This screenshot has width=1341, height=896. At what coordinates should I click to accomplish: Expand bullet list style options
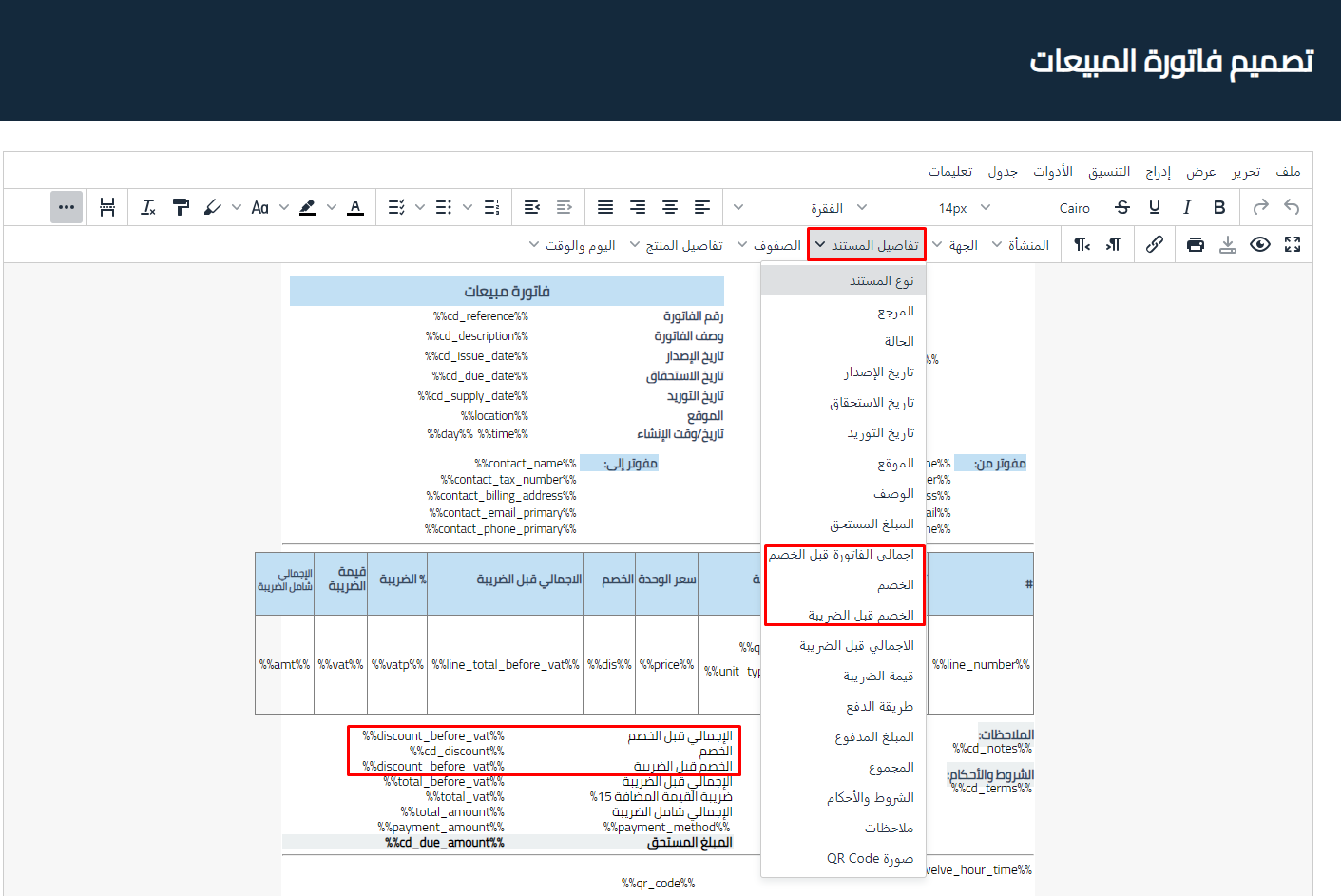point(468,207)
